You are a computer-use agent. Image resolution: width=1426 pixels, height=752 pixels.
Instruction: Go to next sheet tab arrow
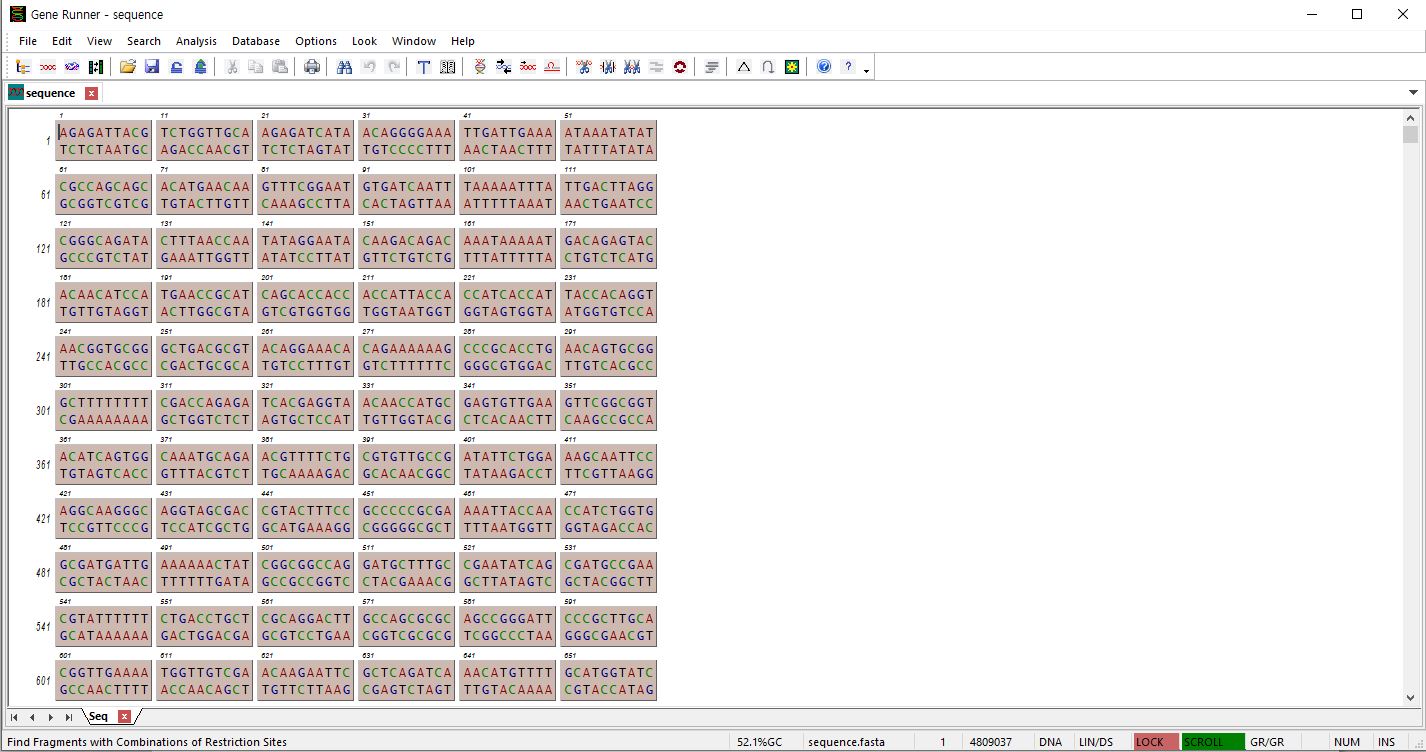point(50,717)
